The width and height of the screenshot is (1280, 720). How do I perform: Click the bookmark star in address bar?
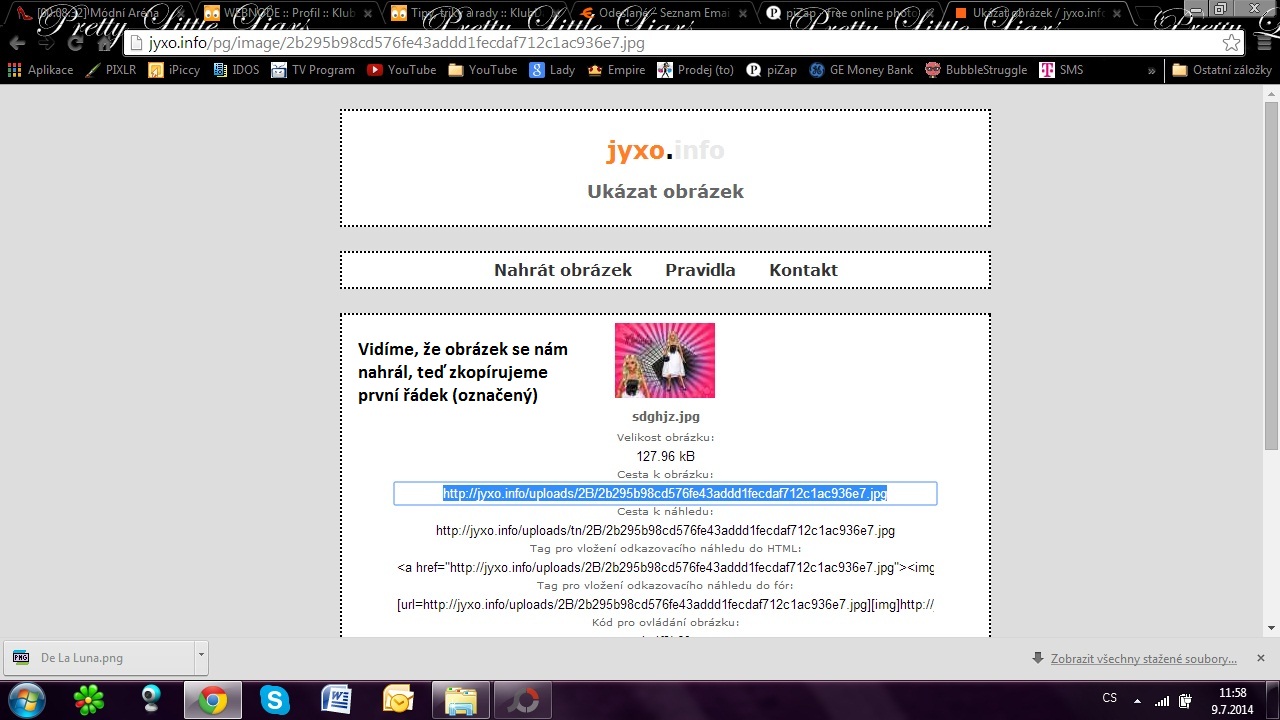(x=1231, y=43)
